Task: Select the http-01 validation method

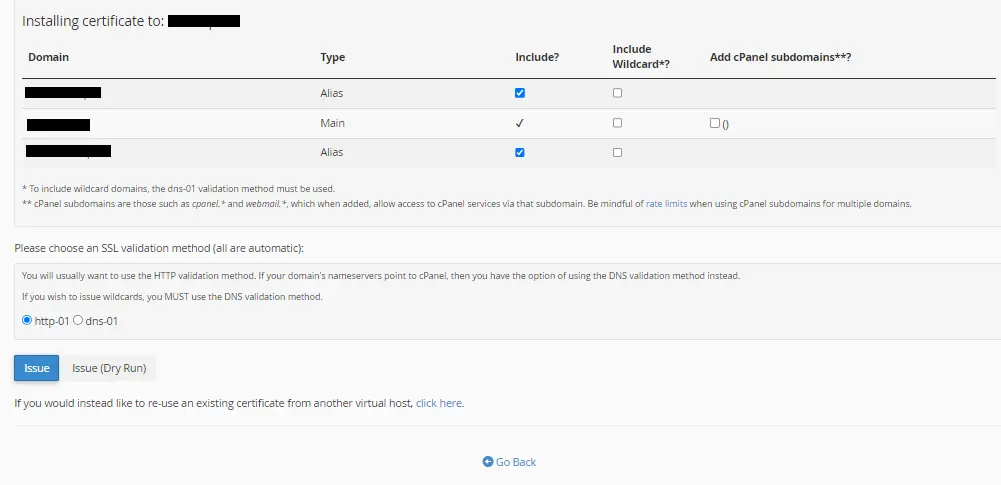Action: point(27,320)
